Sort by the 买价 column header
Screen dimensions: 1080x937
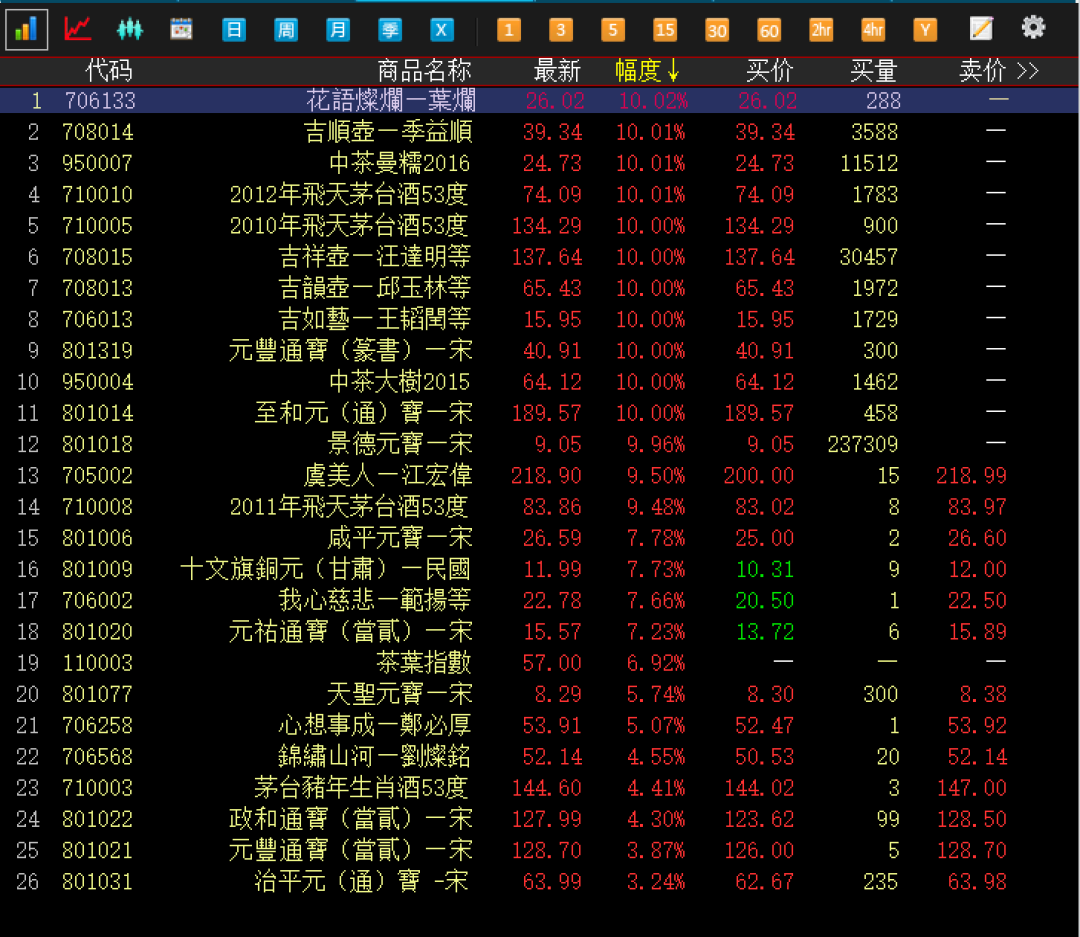coord(770,70)
